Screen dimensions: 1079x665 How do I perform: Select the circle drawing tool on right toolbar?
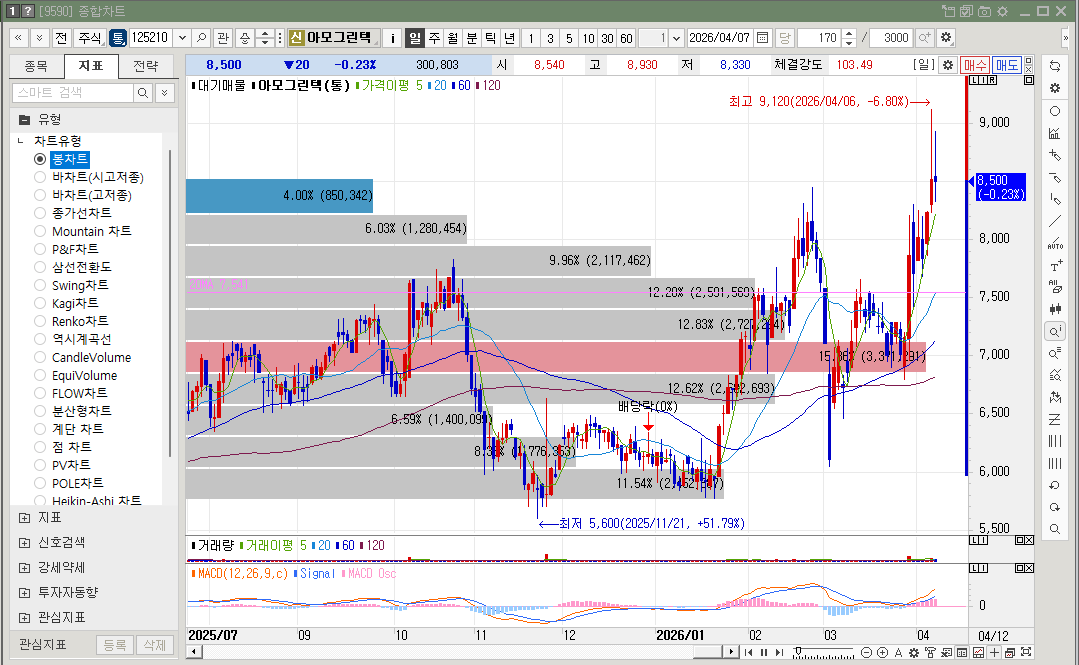point(1055,111)
